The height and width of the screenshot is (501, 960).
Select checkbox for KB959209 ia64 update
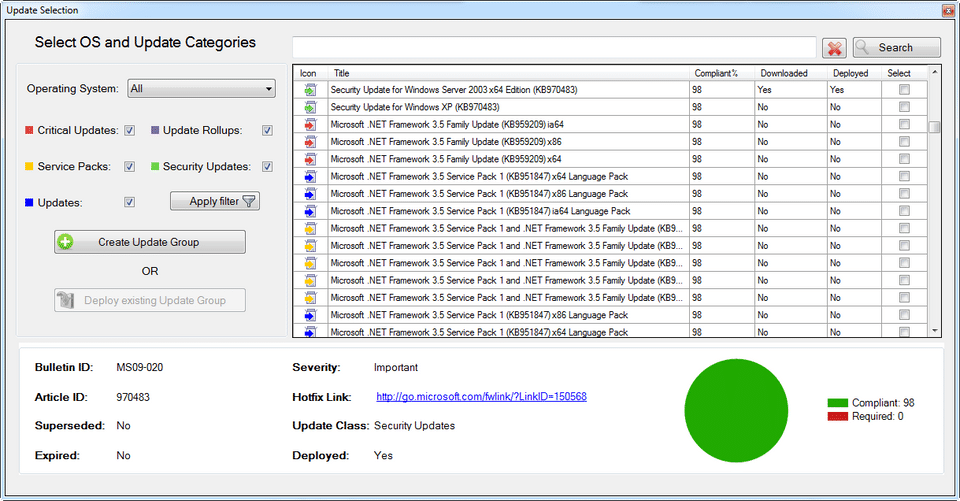(x=904, y=124)
